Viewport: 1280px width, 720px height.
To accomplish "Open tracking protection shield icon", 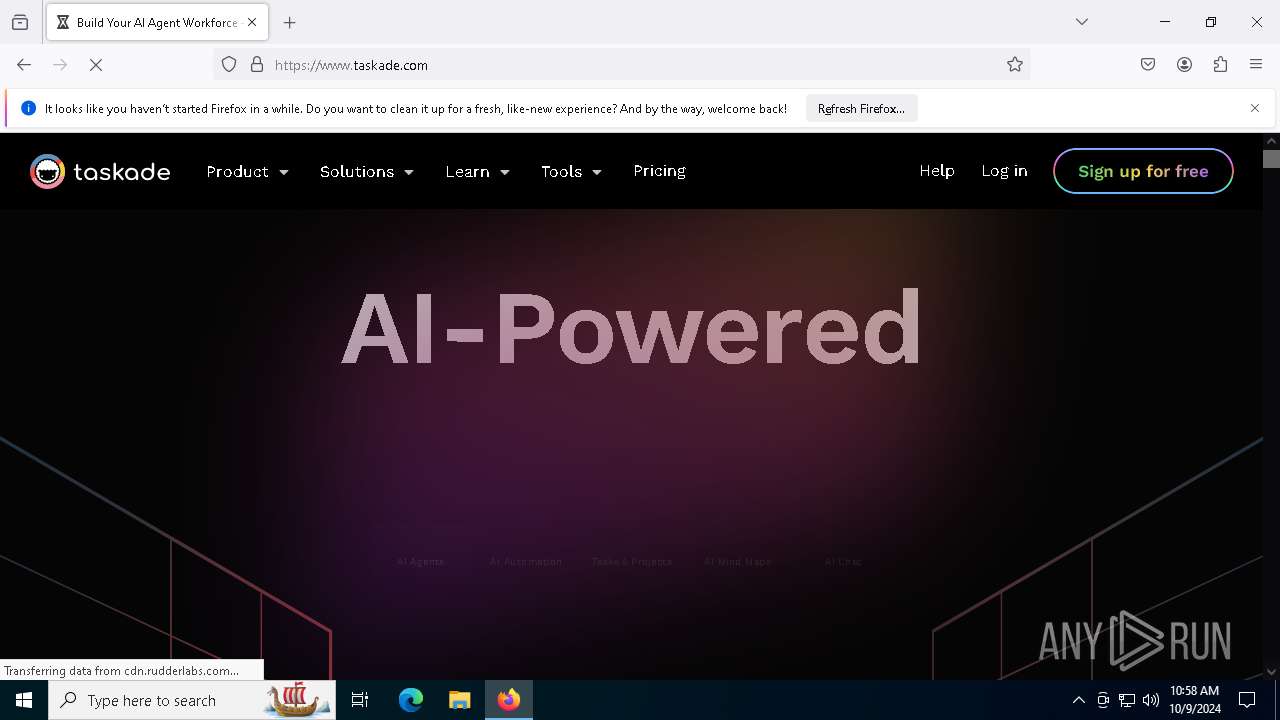I will click(x=229, y=65).
